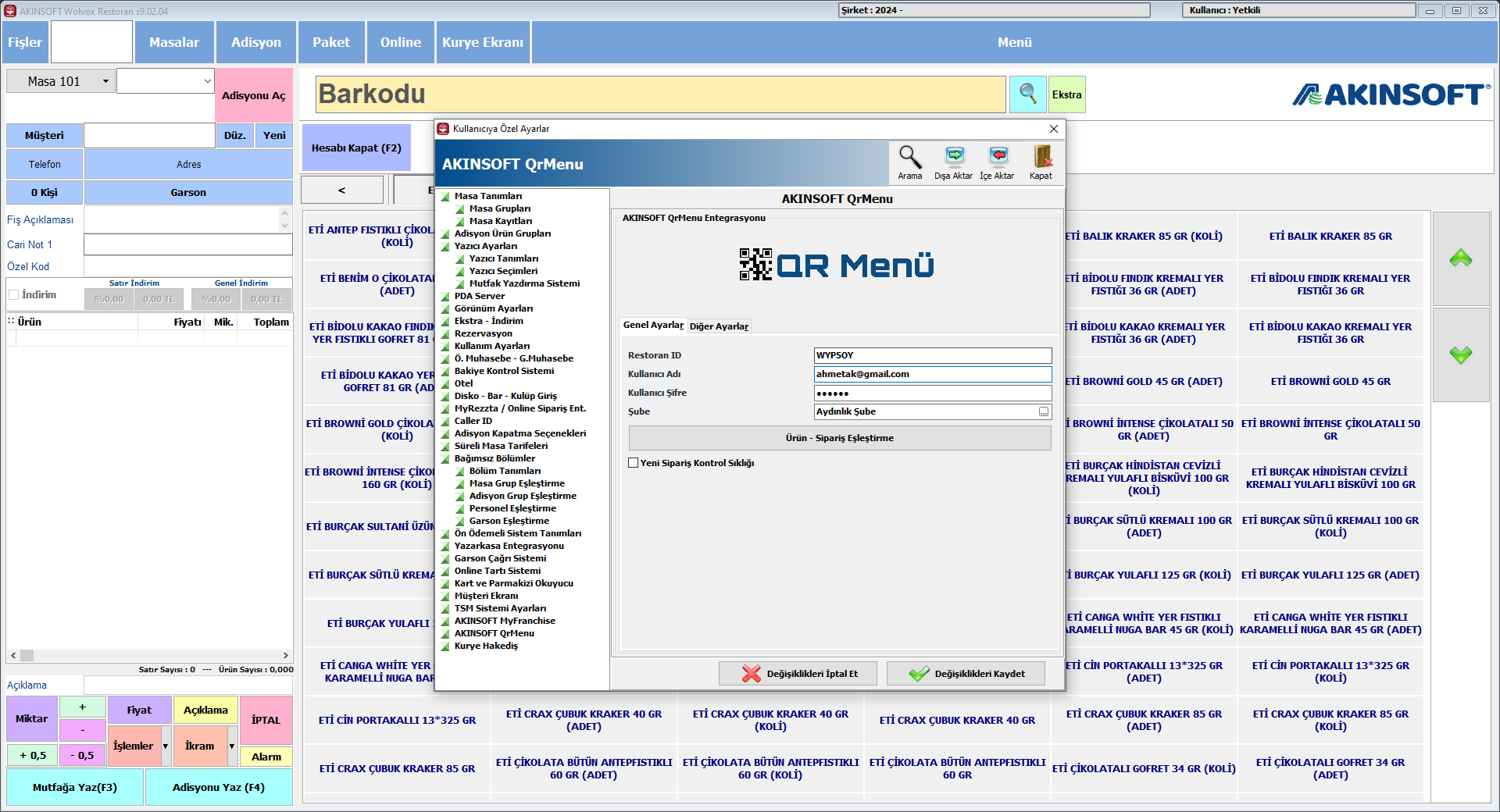
Task: Select ETİ BALIK KRAKER 85 GR product
Action: pyautogui.click(x=1330, y=236)
